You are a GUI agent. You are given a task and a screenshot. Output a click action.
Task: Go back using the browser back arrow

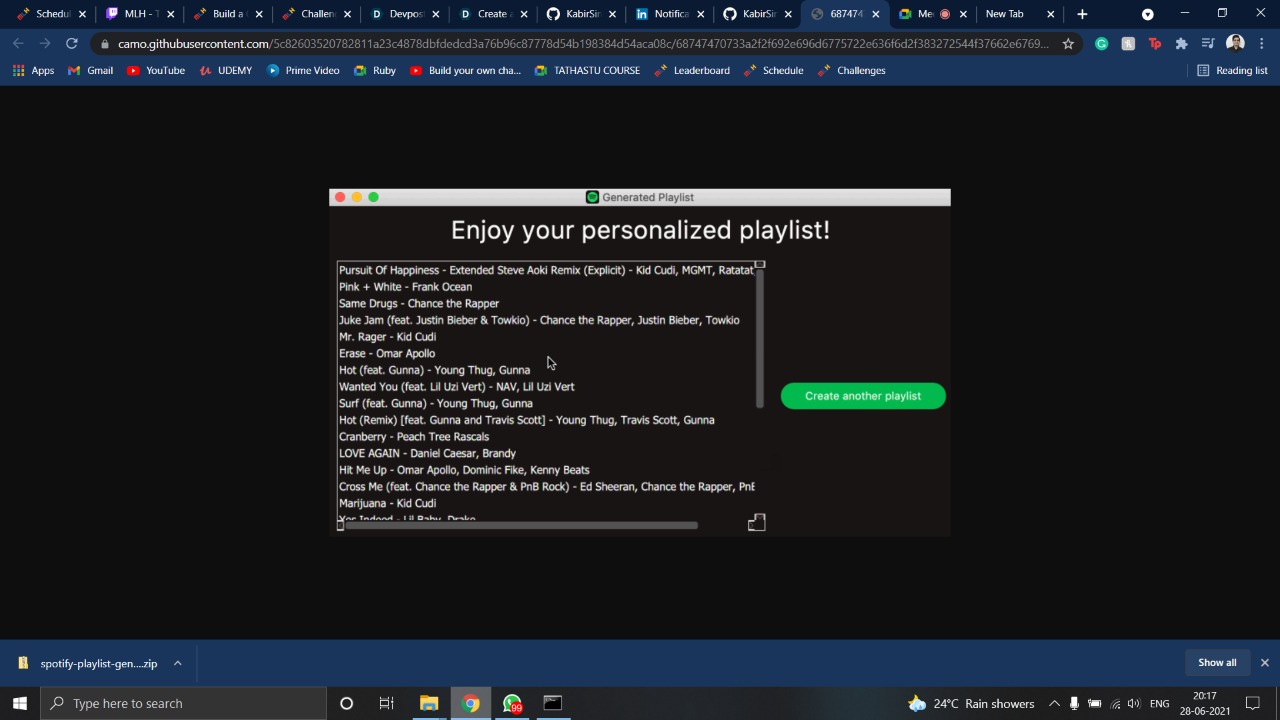click(x=18, y=44)
